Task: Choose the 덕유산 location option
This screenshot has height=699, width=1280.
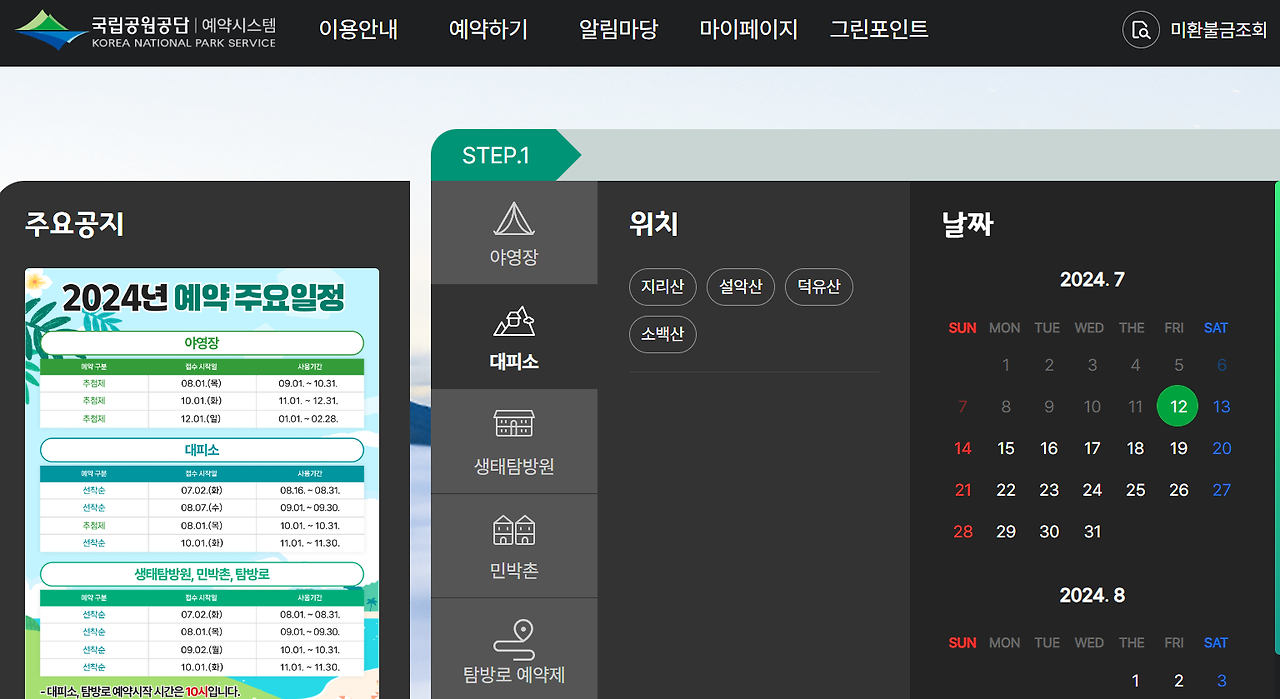Action: (x=818, y=287)
